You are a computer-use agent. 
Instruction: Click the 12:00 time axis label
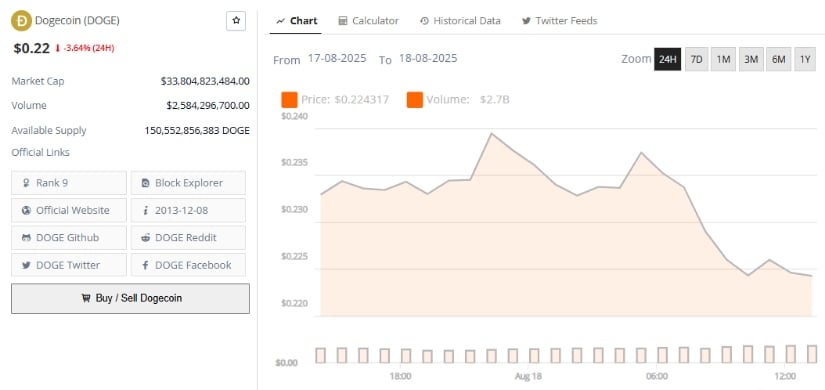[785, 376]
